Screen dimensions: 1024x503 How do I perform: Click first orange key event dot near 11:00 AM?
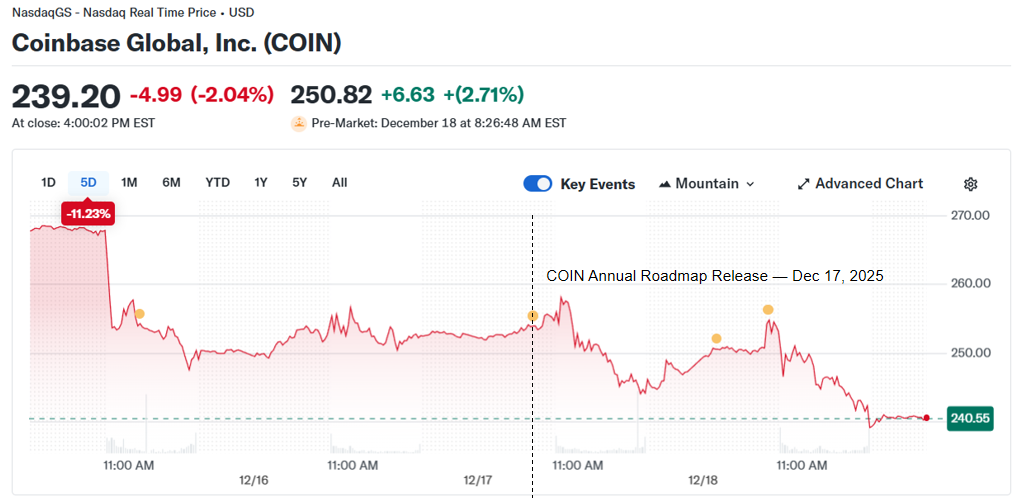[x=139, y=314]
